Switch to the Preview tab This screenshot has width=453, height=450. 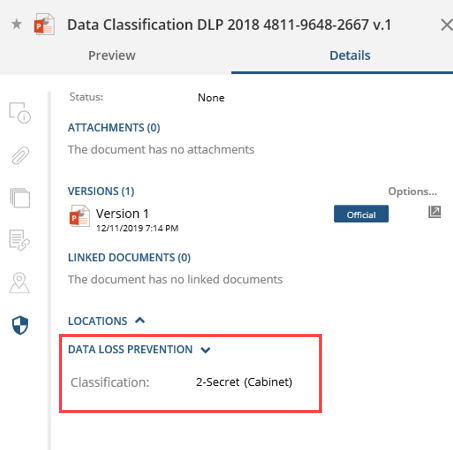pyautogui.click(x=112, y=55)
